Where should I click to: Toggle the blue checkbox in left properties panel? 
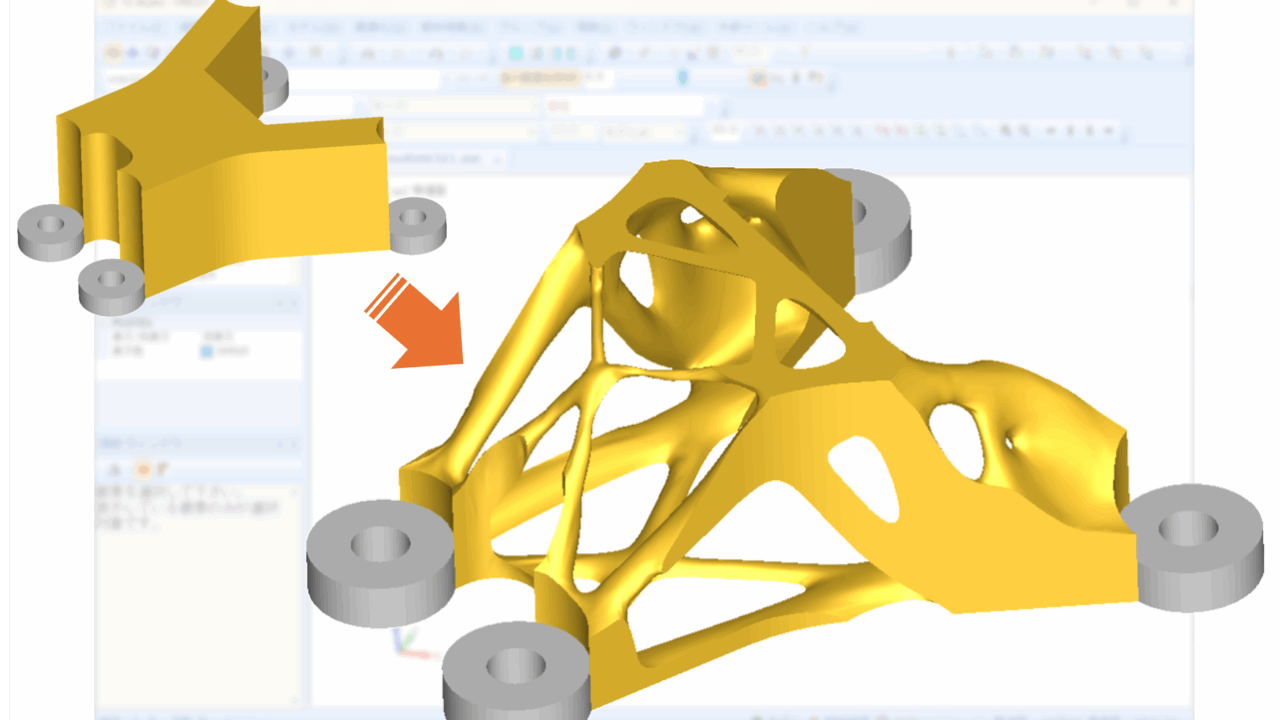pyautogui.click(x=207, y=352)
